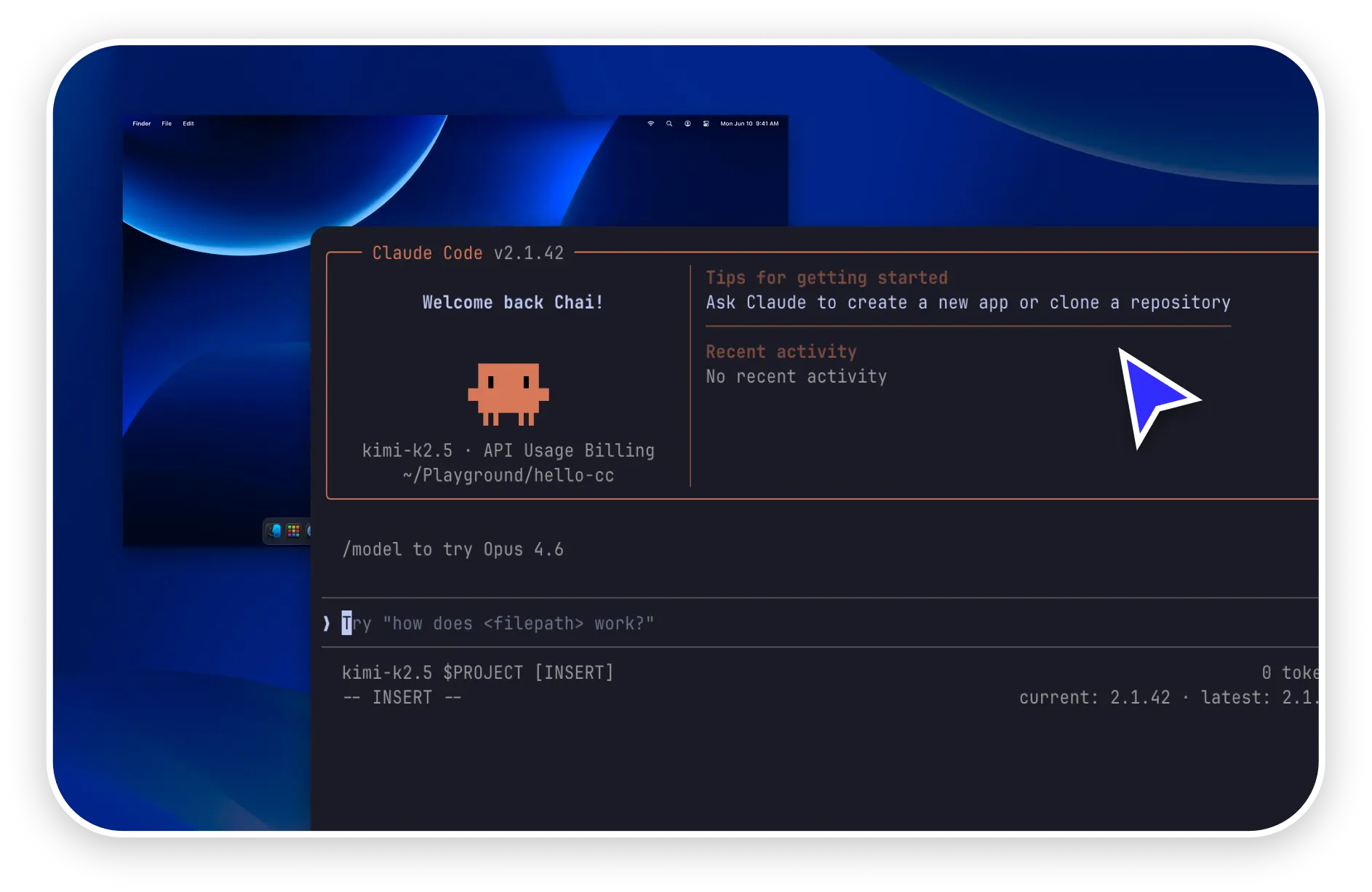Viewport: 1372px width, 892px height.
Task: Click the "current: 2.1.42" version status
Action: (1095, 698)
